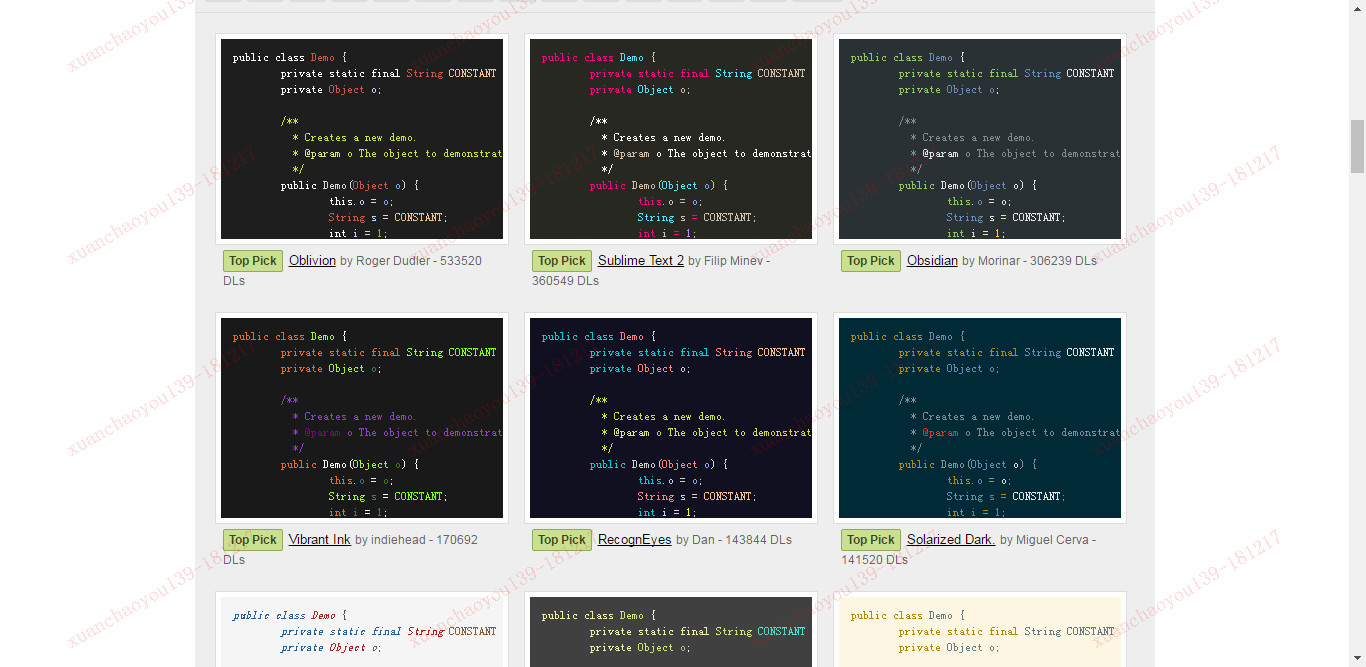This screenshot has height=667, width=1366.
Task: Open the Sublime Text 2 theme link
Action: pyautogui.click(x=641, y=261)
